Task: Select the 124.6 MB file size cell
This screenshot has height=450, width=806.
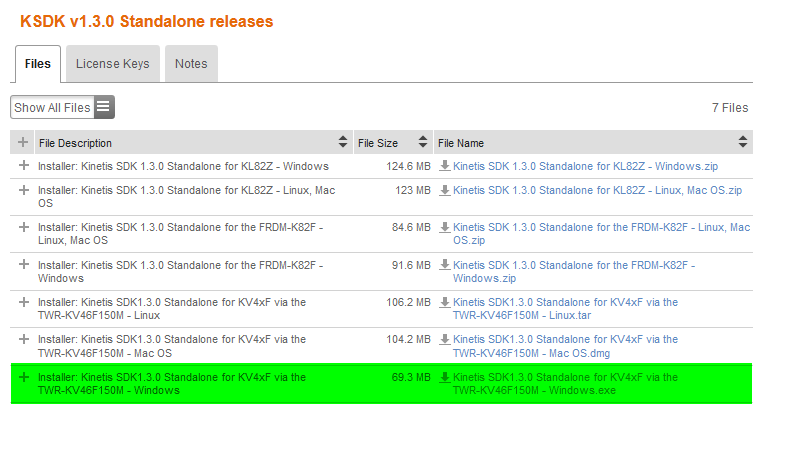Action: tap(408, 166)
